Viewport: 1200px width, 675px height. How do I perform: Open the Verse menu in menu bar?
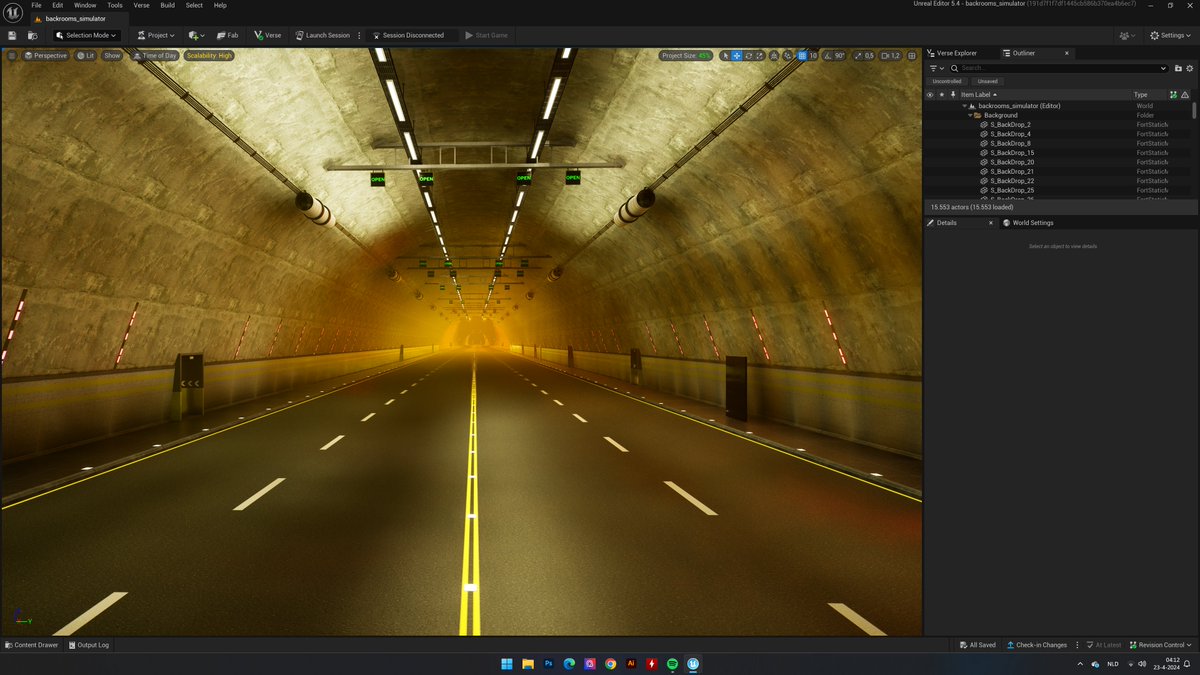[x=141, y=5]
